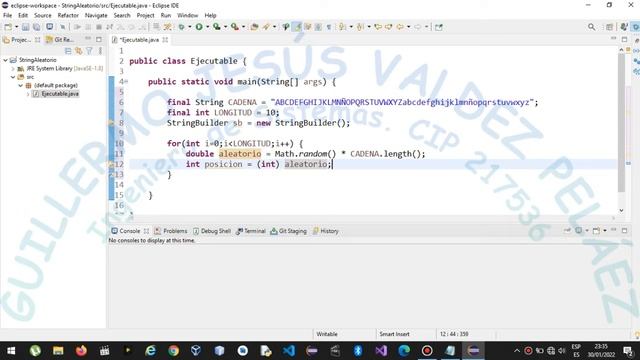This screenshot has height=360, width=640.
Task: Open Firefox from the taskbar
Action: 81,351
